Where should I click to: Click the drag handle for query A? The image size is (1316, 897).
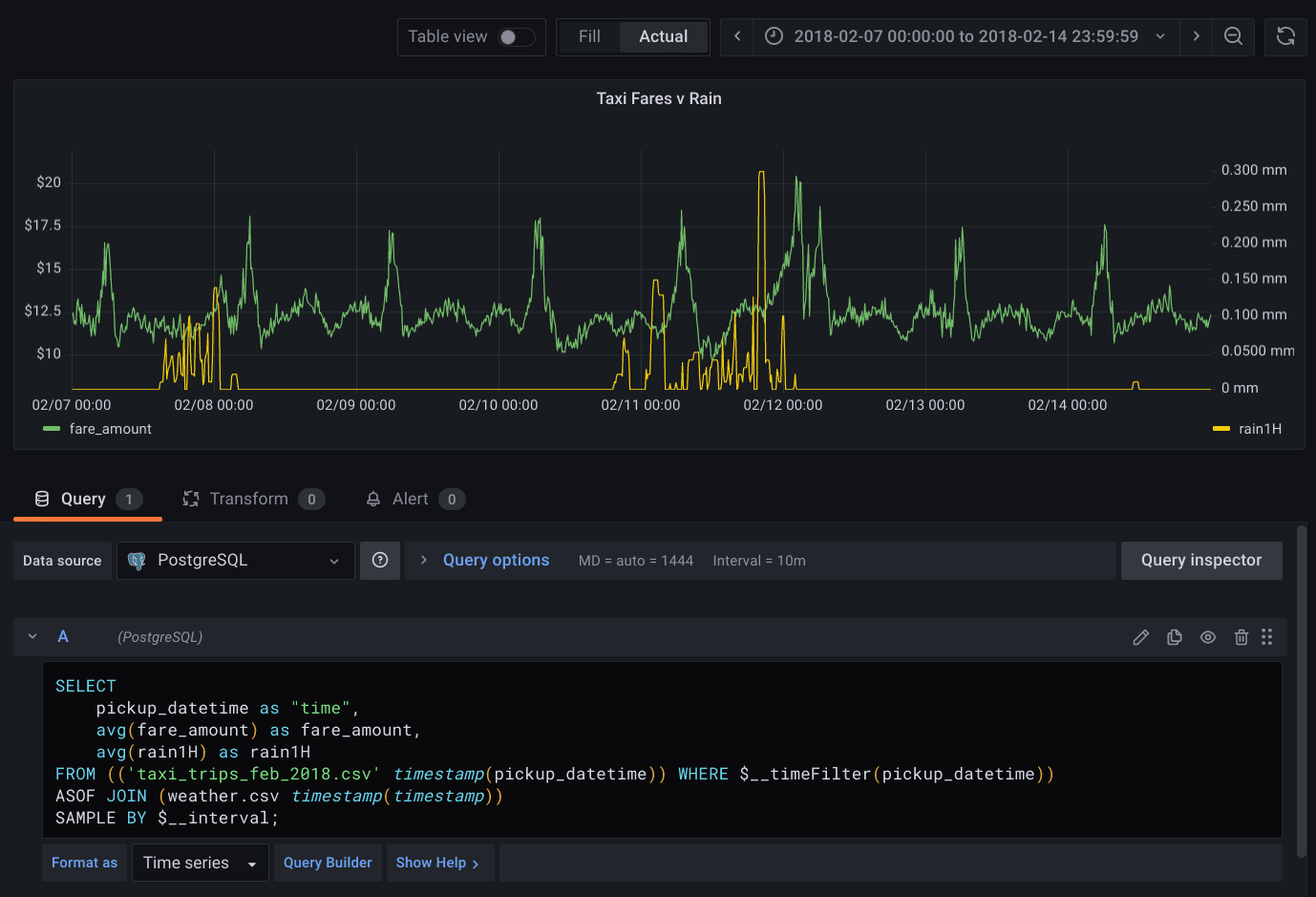pyautogui.click(x=1267, y=637)
